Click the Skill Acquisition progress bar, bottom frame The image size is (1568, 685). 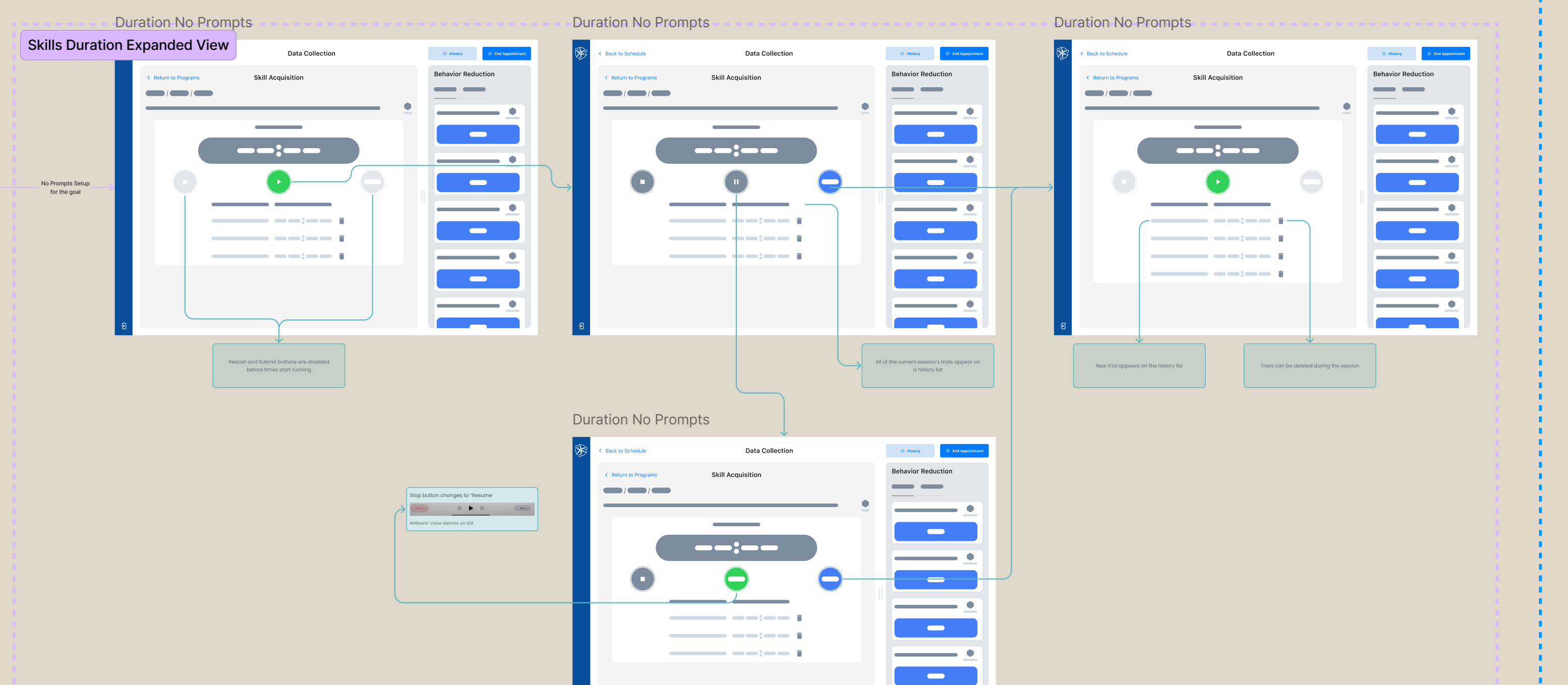(720, 506)
